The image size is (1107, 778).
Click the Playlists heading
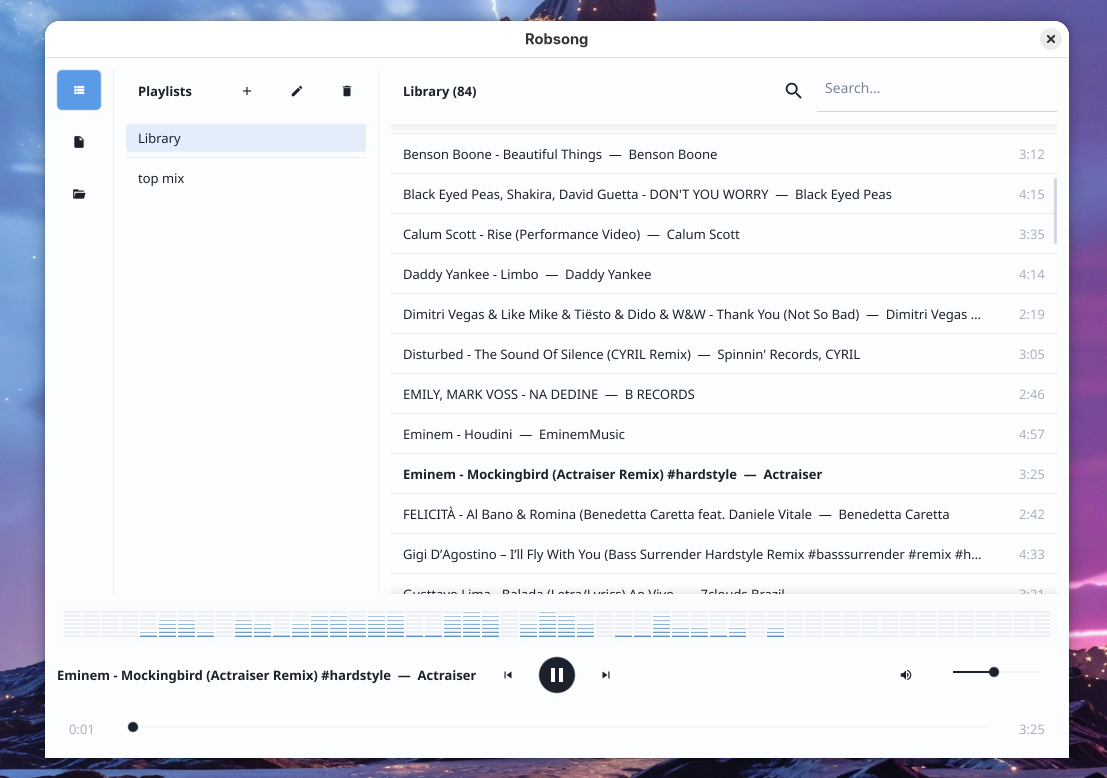point(164,91)
